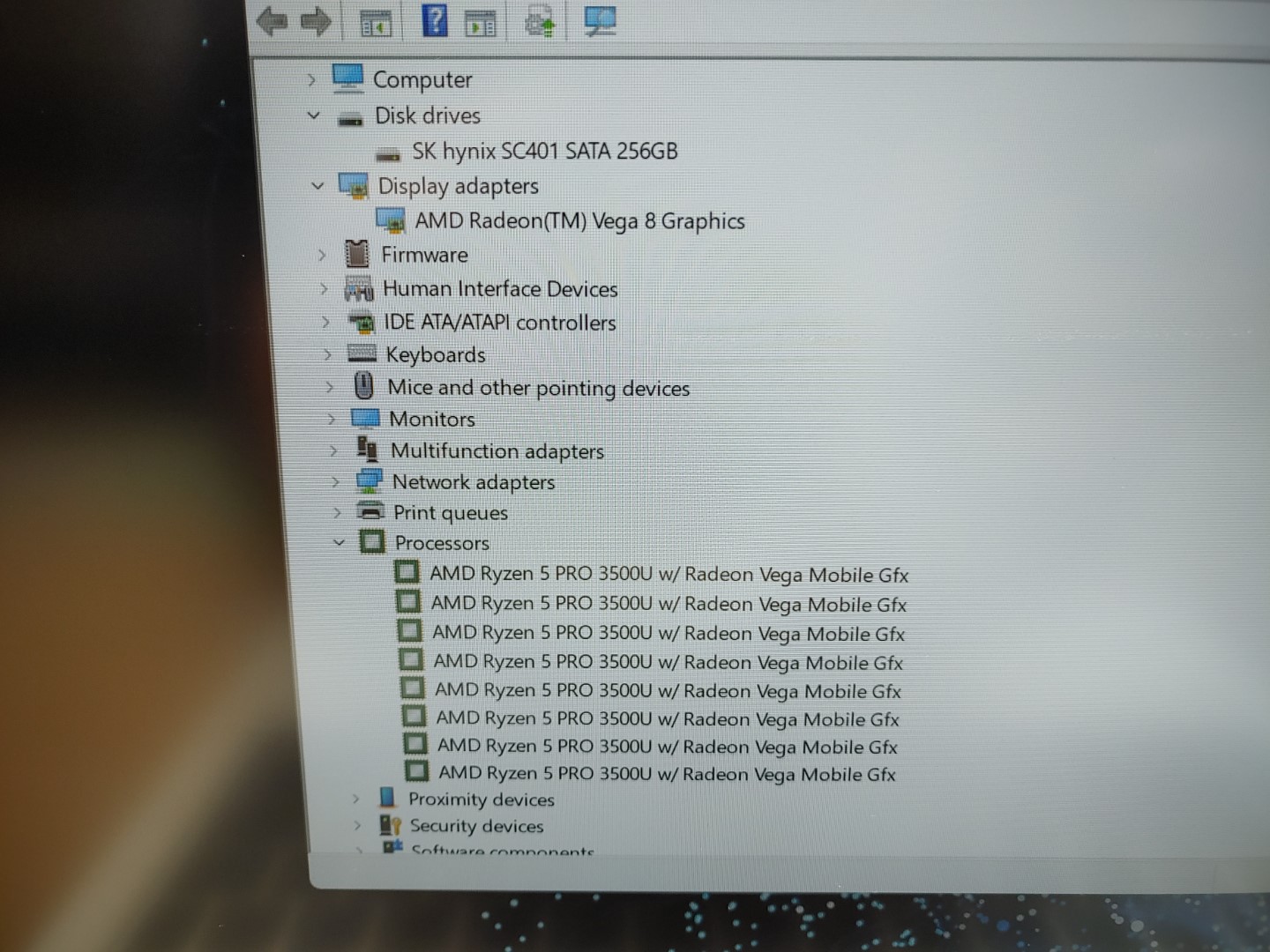This screenshot has width=1270, height=952.
Task: Select AMD Radeon(TM) Vega 8 Graphics adapter
Action: click(579, 221)
